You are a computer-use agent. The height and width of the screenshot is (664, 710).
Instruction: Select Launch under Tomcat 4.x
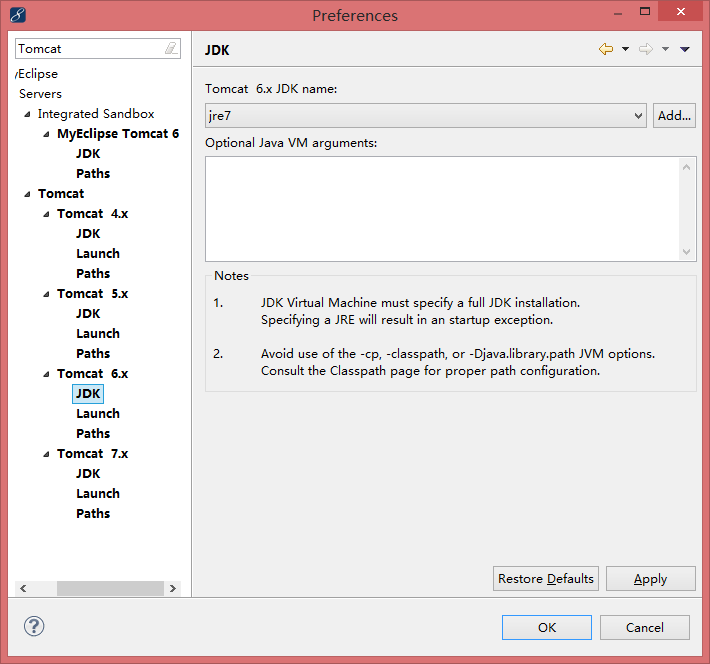[98, 254]
